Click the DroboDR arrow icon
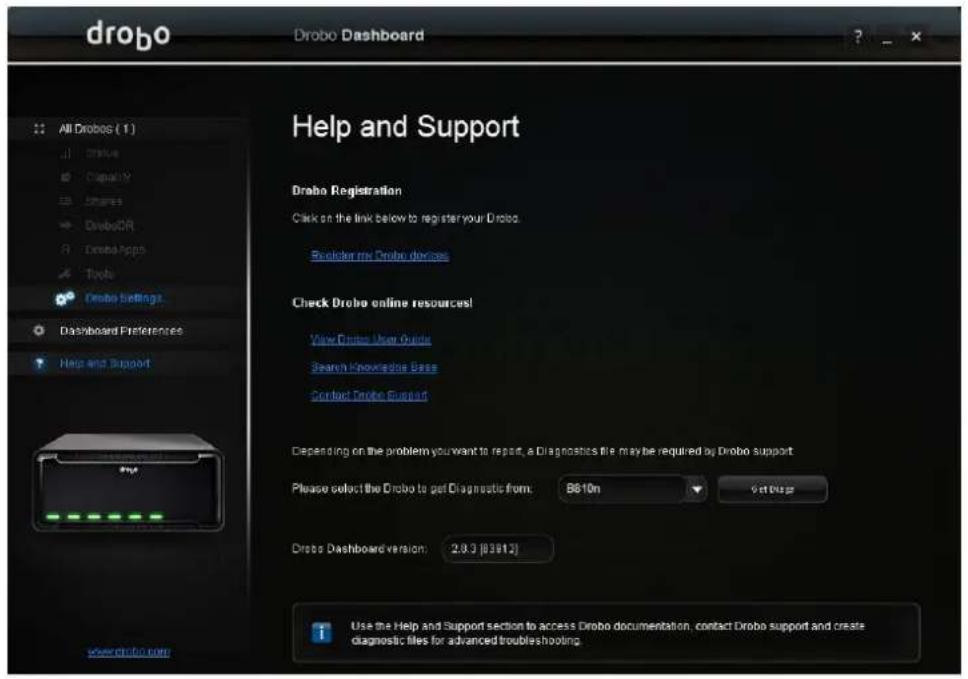The height and width of the screenshot is (679, 968). point(66,225)
